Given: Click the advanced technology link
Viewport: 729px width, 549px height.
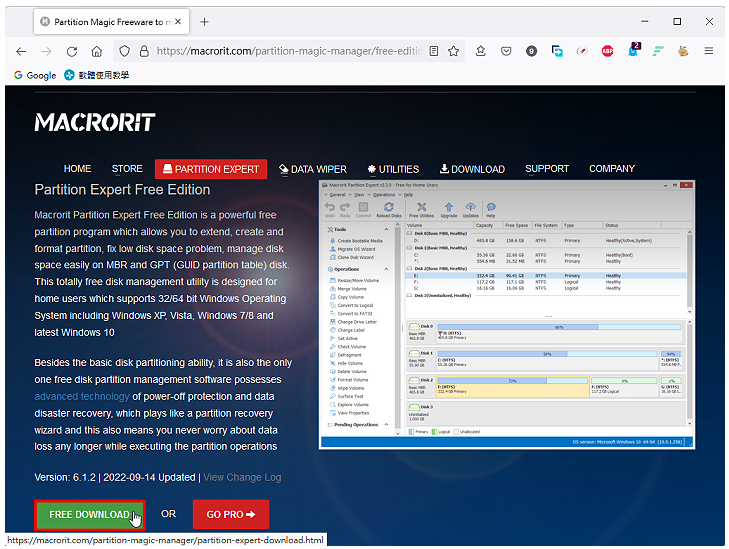Looking at the screenshot, I should coord(82,397).
